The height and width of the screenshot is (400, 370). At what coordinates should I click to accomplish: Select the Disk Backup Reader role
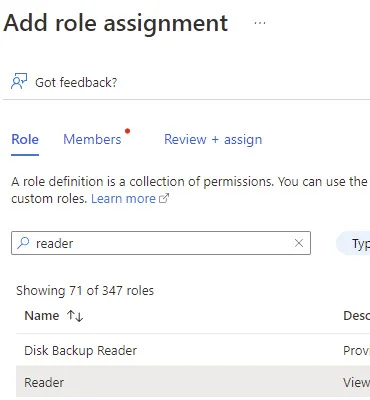coord(81,350)
